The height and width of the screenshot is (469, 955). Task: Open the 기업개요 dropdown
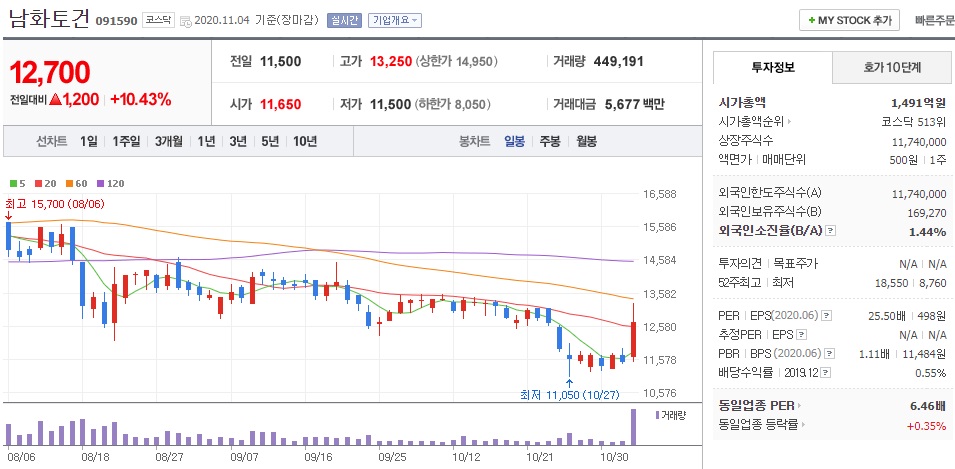[395, 21]
